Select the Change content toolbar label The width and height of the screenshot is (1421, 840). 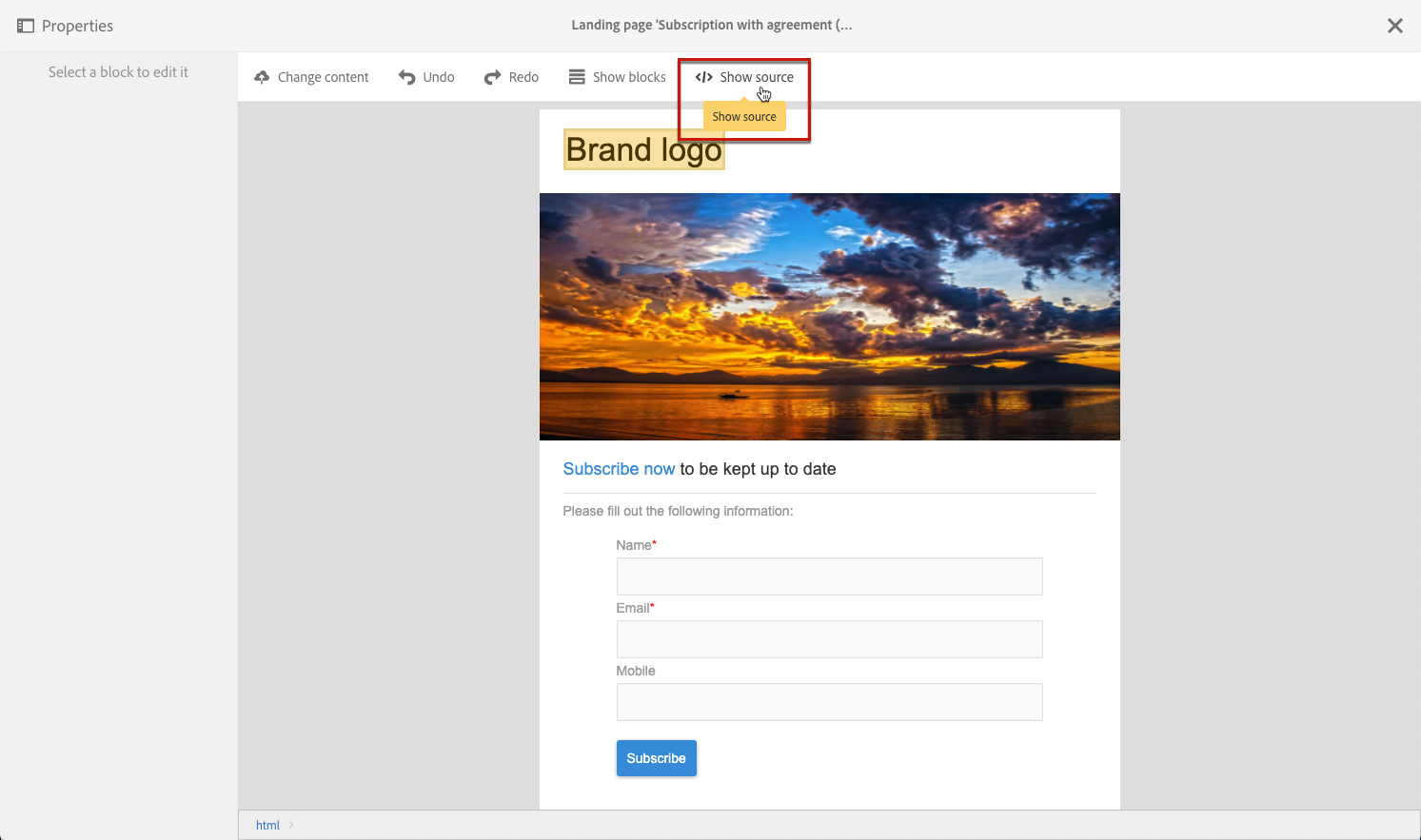(323, 77)
